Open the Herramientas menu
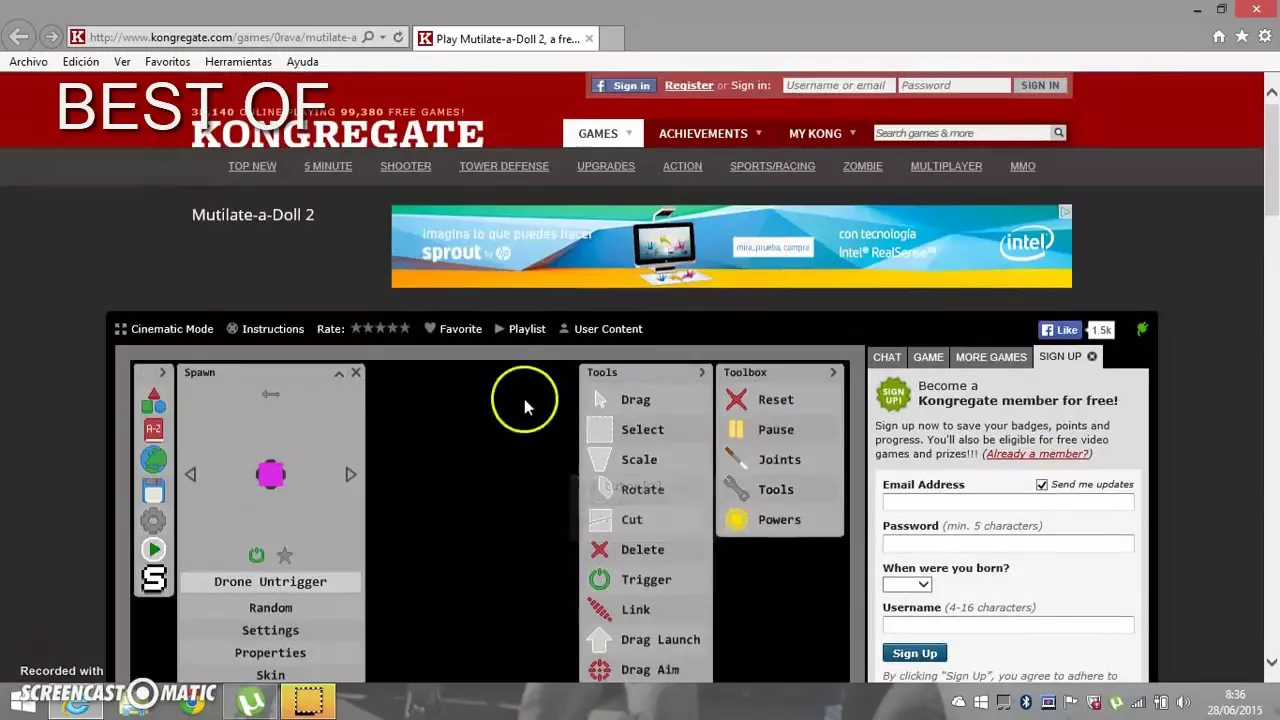 coord(238,62)
